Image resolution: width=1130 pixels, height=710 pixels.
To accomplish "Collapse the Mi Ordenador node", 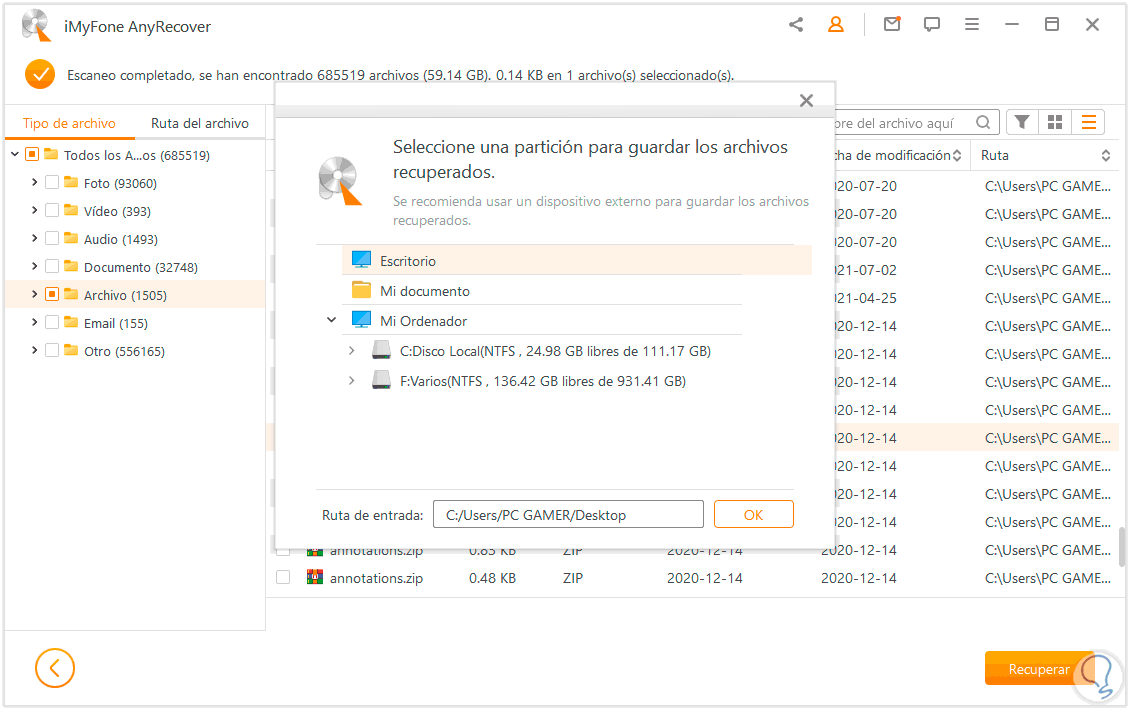I will click(332, 320).
